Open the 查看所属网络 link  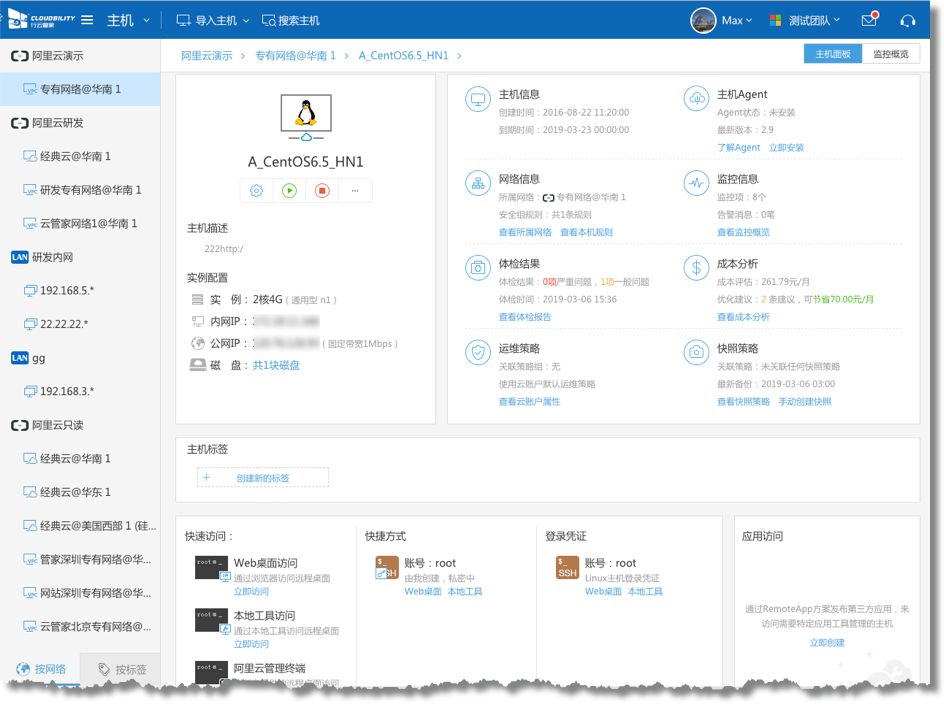[x=525, y=232]
